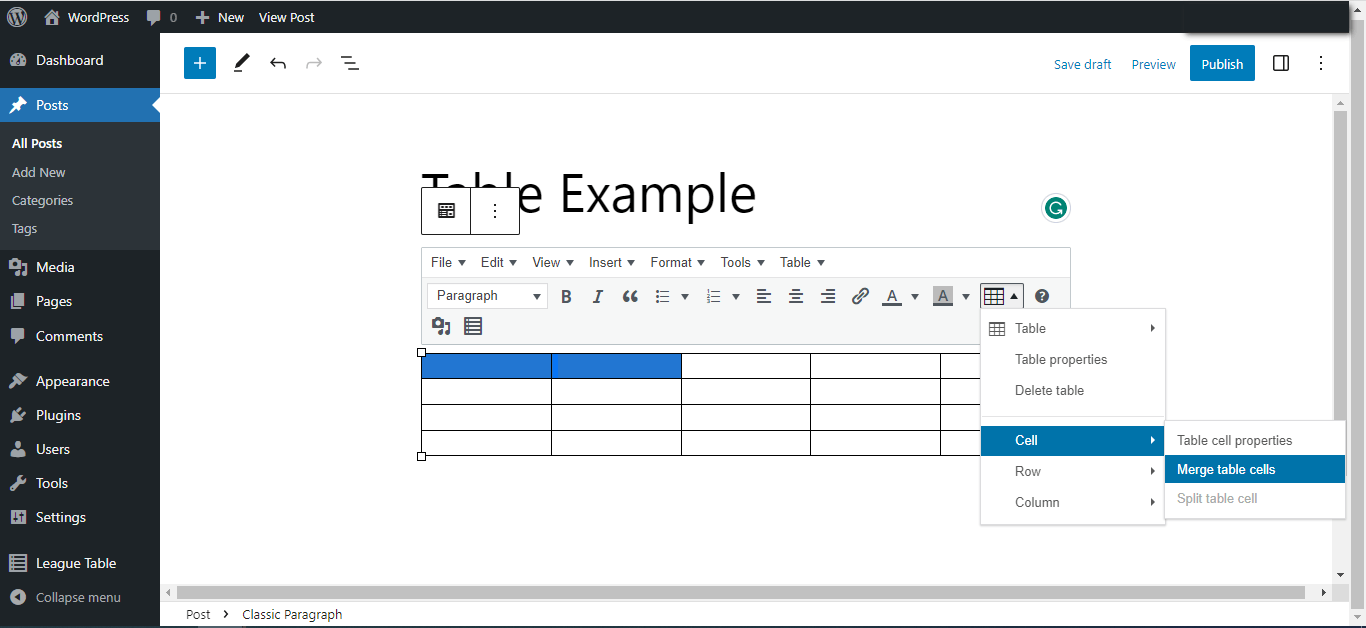The width and height of the screenshot is (1366, 628).
Task: Undo the last change
Action: pyautogui.click(x=278, y=63)
